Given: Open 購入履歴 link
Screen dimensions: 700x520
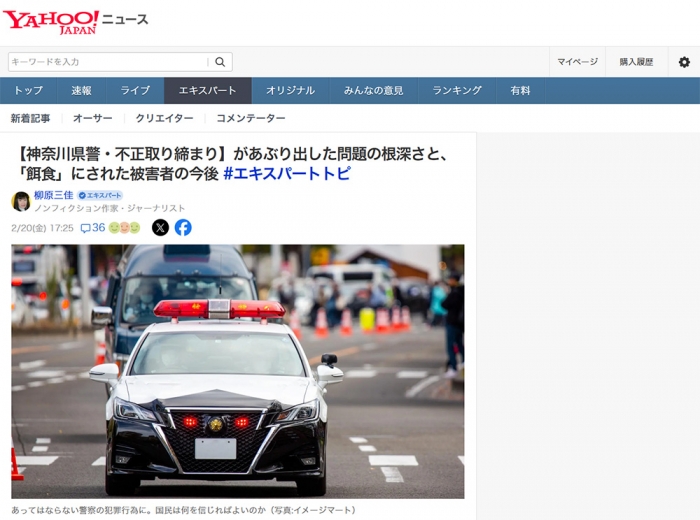Looking at the screenshot, I should [x=636, y=62].
